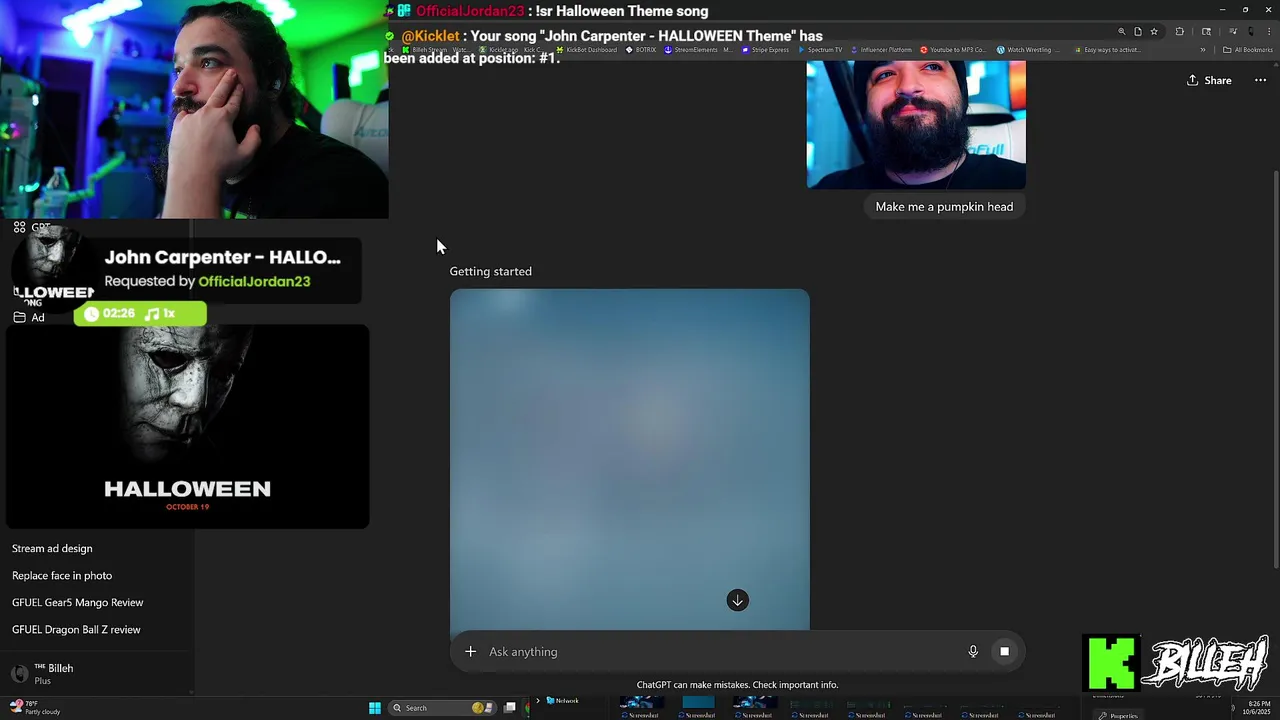Image resolution: width=1280 pixels, height=720 pixels.
Task: Click the Network item on the taskbar
Action: pos(562,701)
